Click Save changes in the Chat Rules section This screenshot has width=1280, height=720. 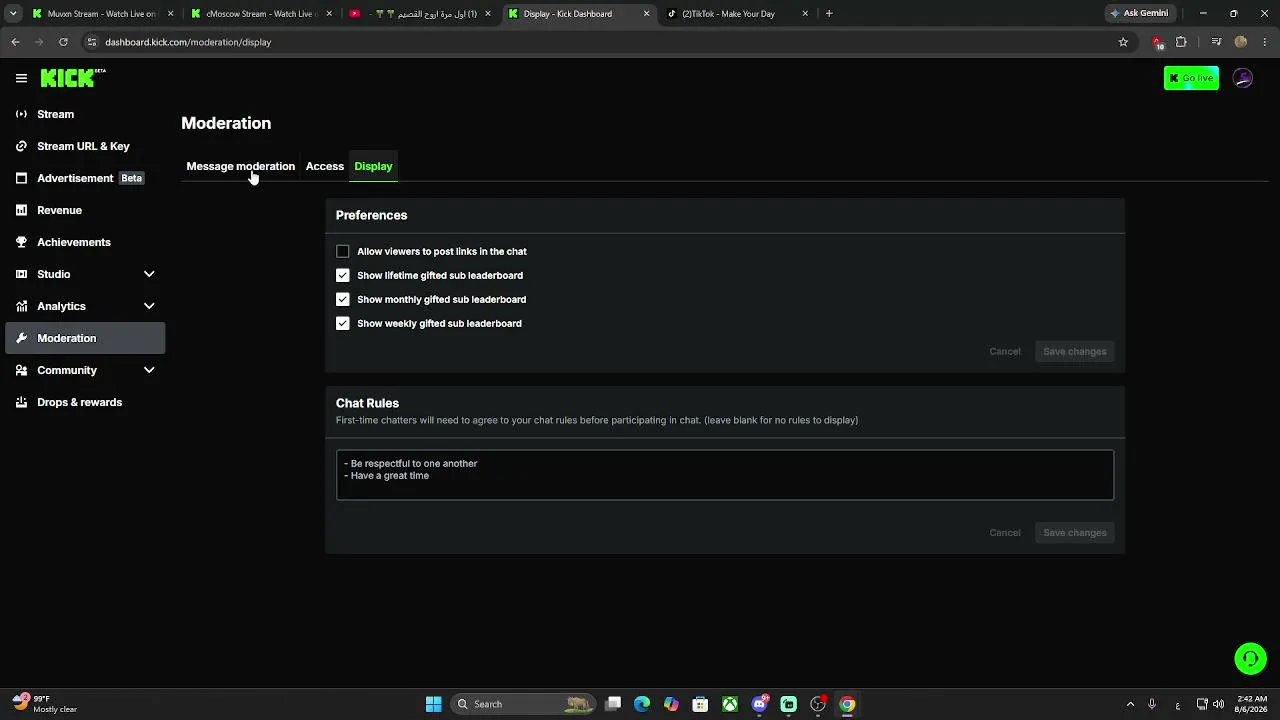(x=1075, y=532)
